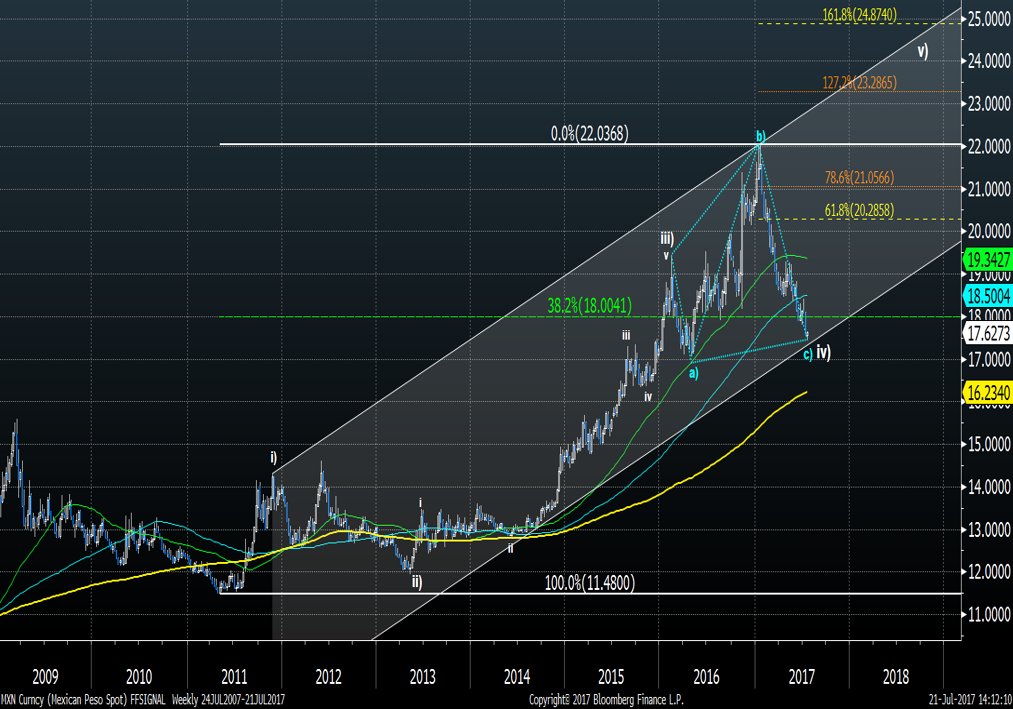
Task: Click the 13.0000 price axis value
Action: tap(989, 529)
